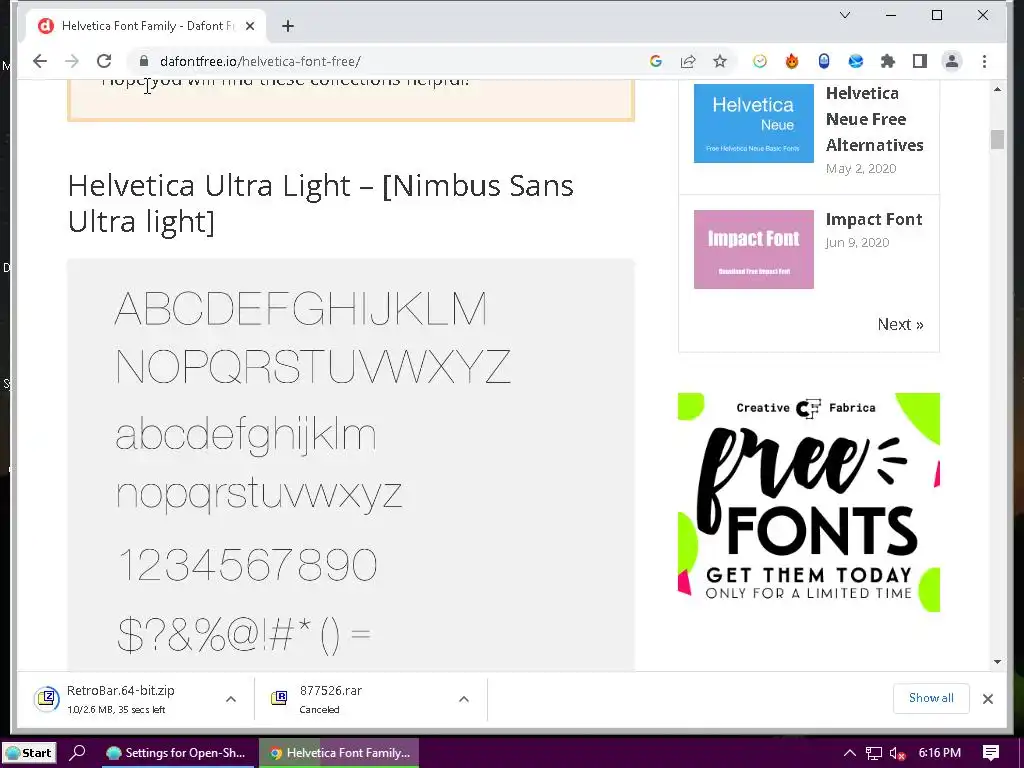Share this page using the share icon
Screen dimensions: 1024x768
[688, 61]
